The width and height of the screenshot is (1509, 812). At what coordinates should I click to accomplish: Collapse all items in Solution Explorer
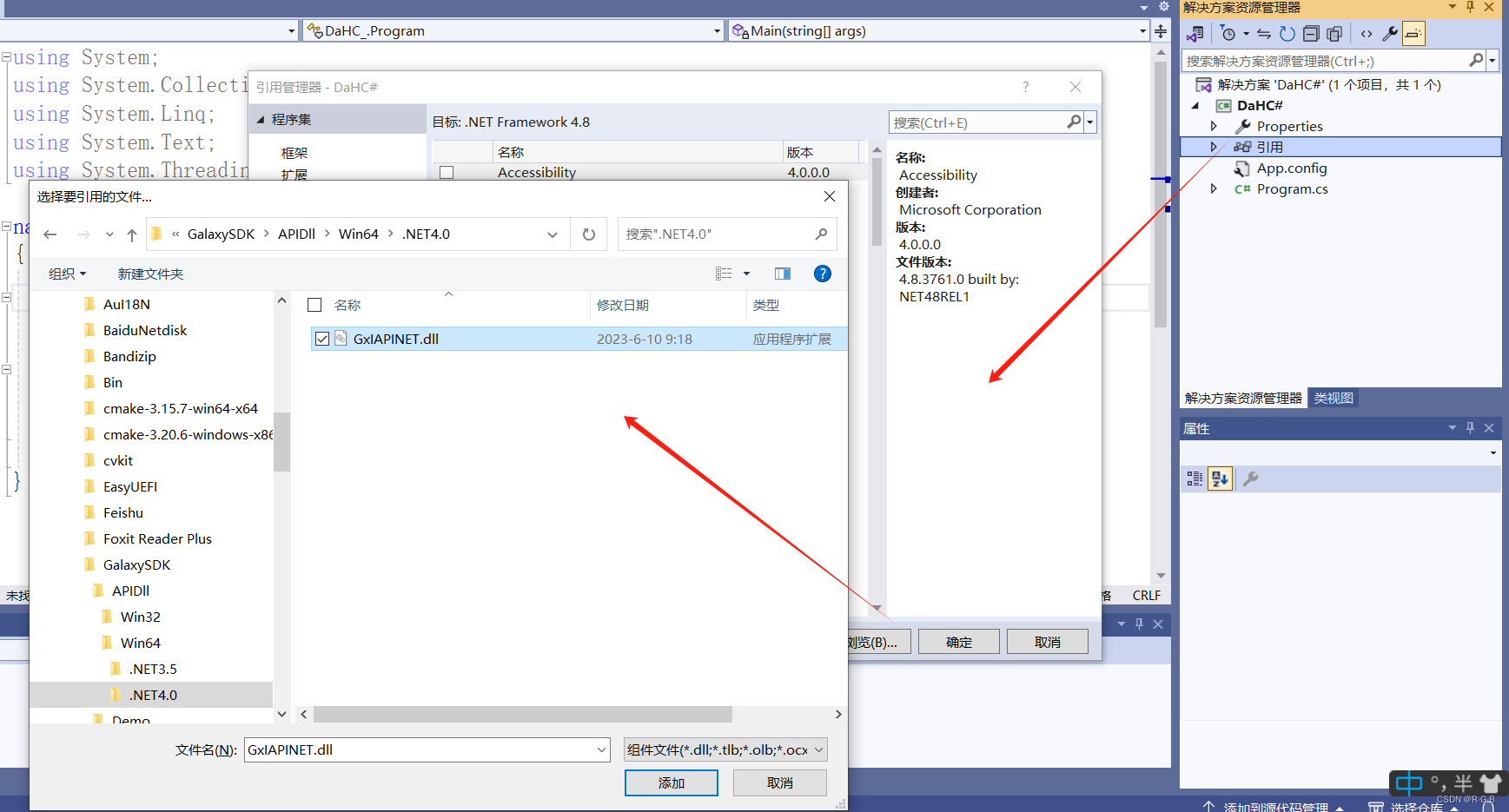(x=1311, y=34)
